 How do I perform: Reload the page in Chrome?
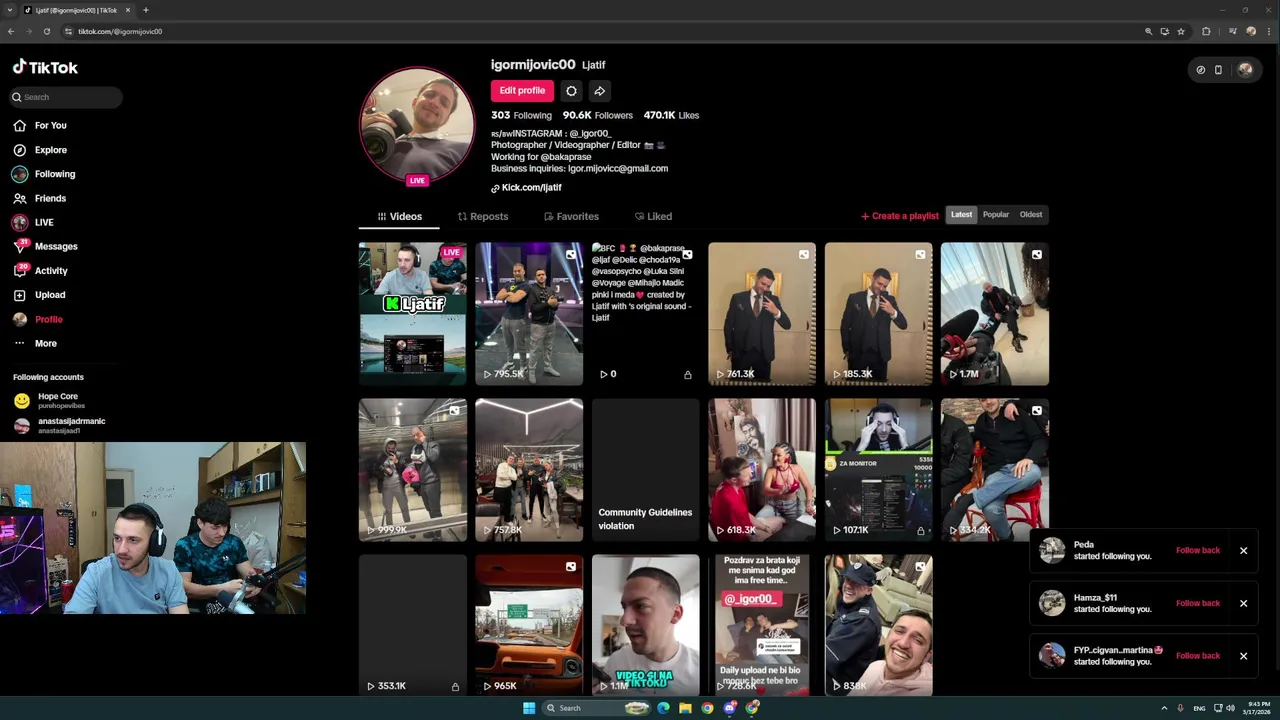click(x=46, y=31)
